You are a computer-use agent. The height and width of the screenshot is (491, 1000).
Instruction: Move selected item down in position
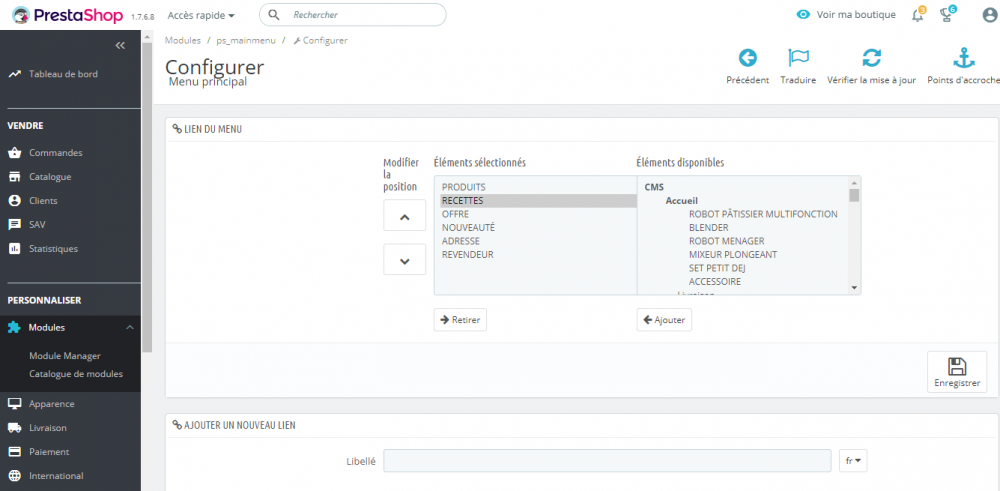[x=405, y=260]
